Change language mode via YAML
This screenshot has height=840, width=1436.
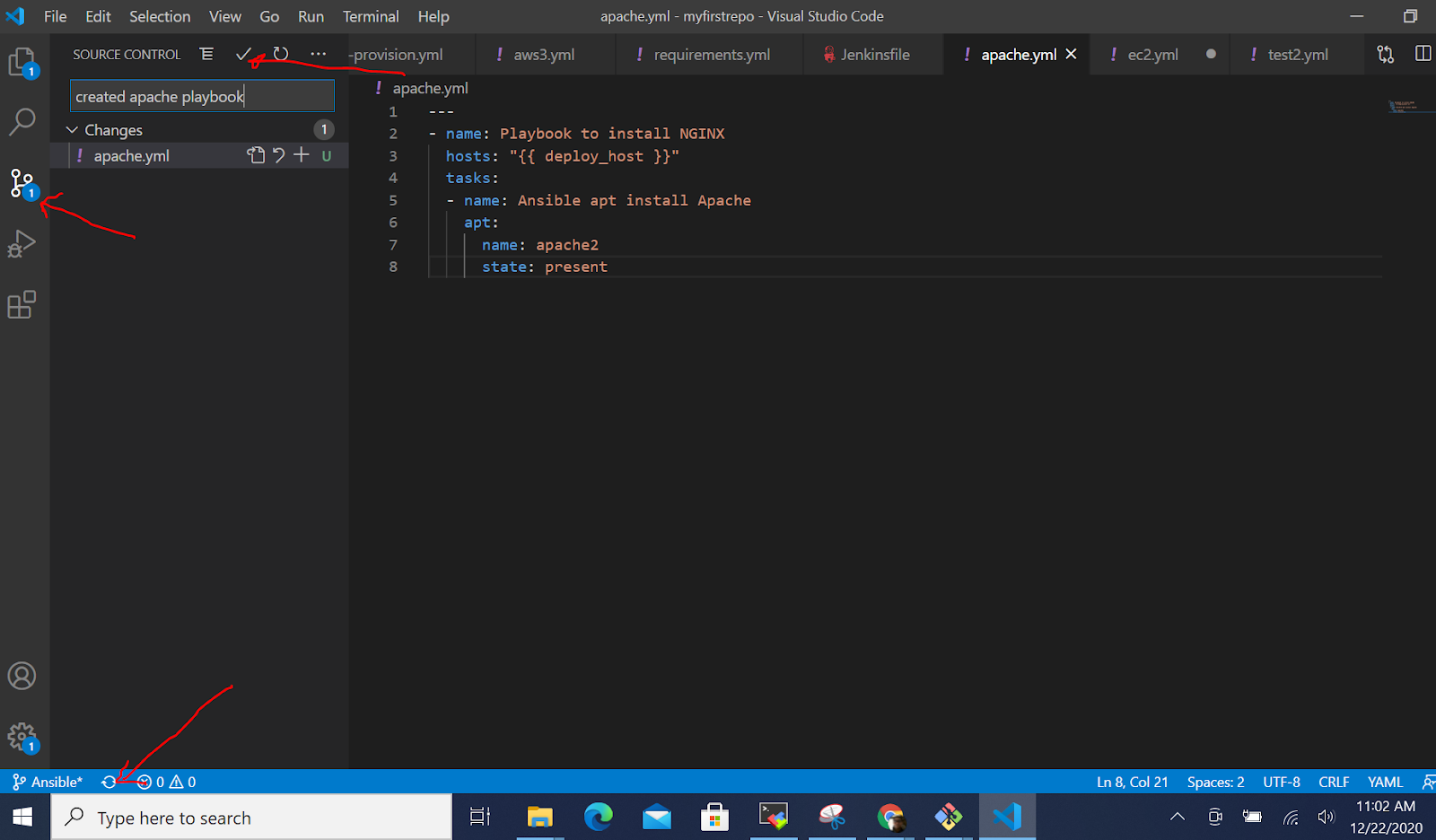point(1386,782)
